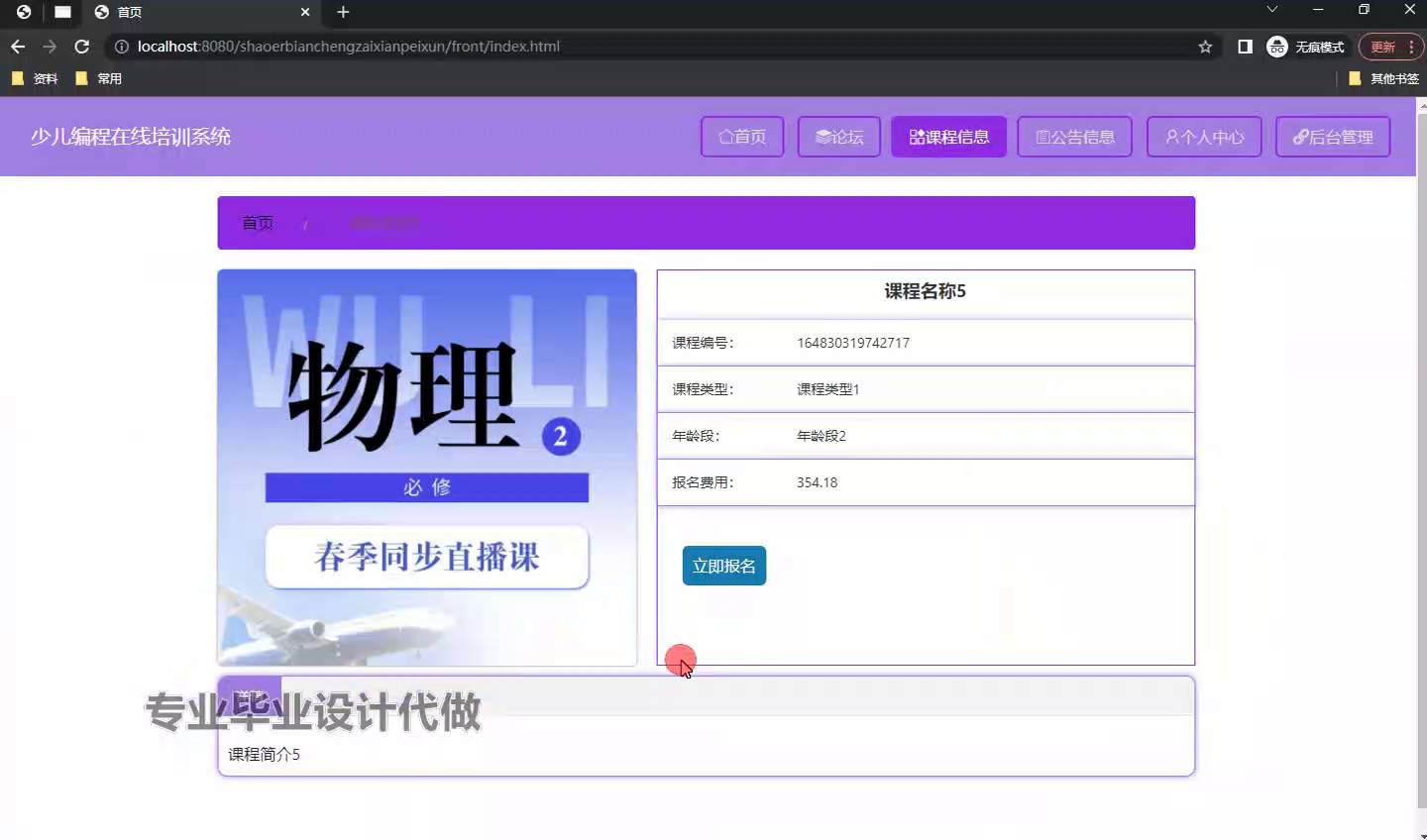Open the 后台管理 navigation menu item
1427x840 pixels.
click(1333, 137)
